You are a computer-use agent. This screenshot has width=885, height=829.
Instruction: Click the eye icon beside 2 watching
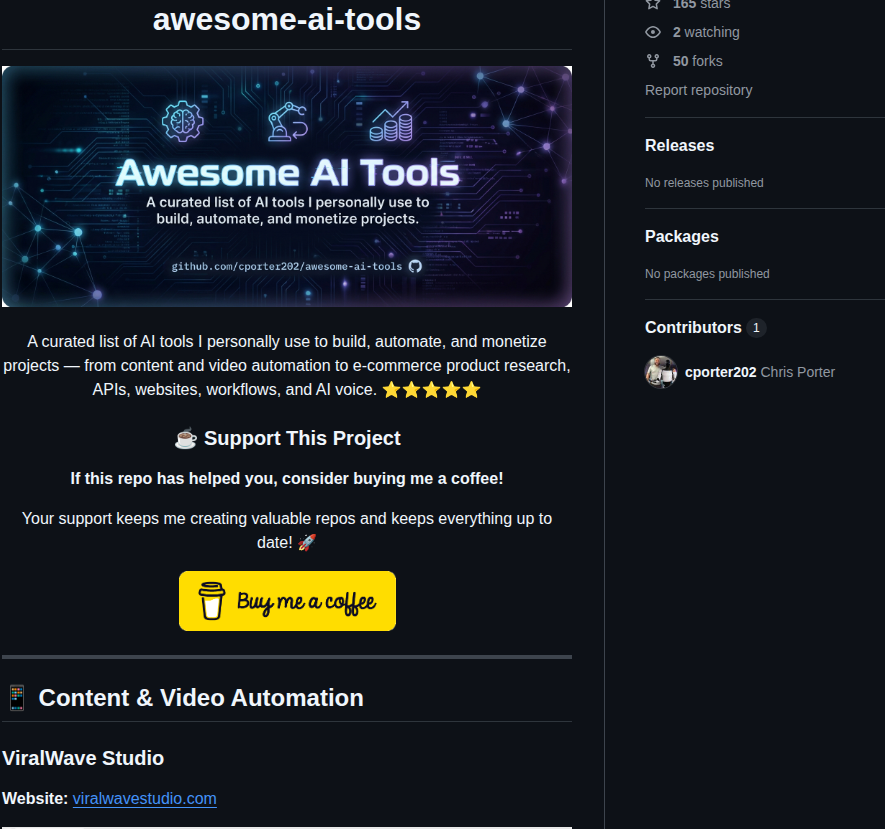tap(652, 32)
